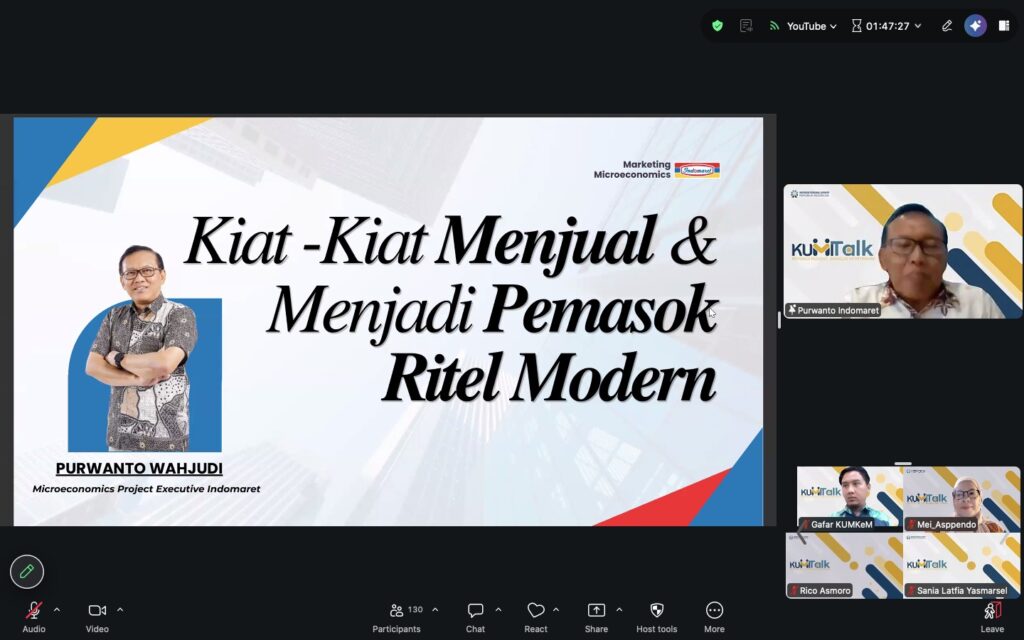1024x640 pixels.
Task: Click the hourglass timer icon
Action: point(856,26)
